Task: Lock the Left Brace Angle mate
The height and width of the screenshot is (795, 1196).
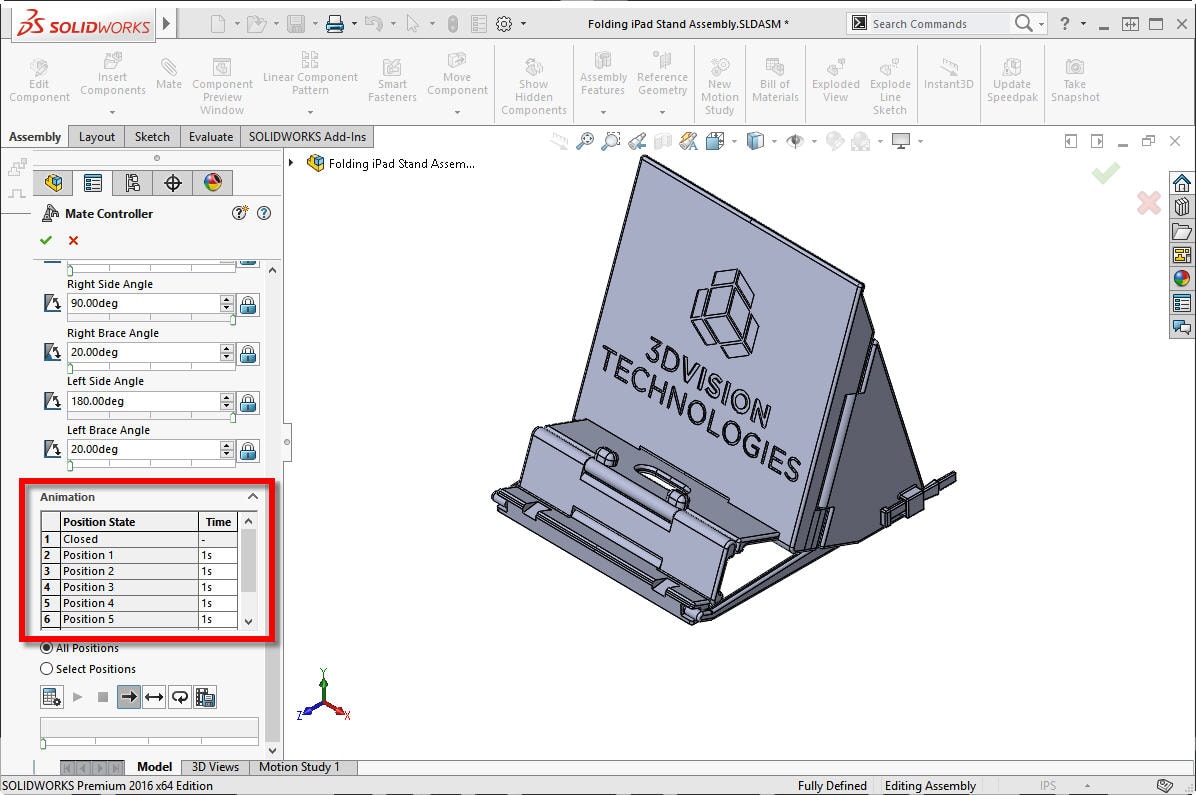Action: pos(248,450)
